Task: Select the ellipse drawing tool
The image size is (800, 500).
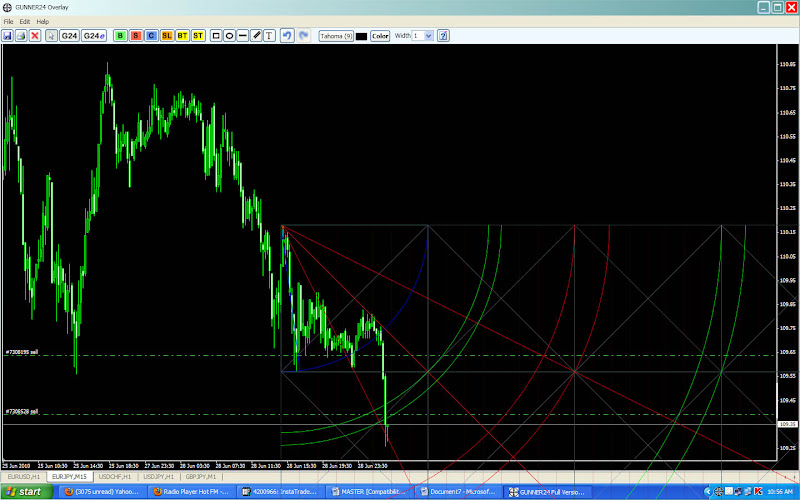Action: [x=230, y=36]
